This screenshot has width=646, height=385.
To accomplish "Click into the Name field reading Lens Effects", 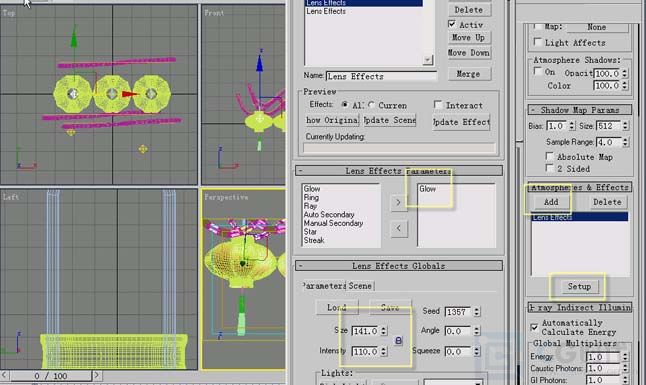I will tap(381, 76).
